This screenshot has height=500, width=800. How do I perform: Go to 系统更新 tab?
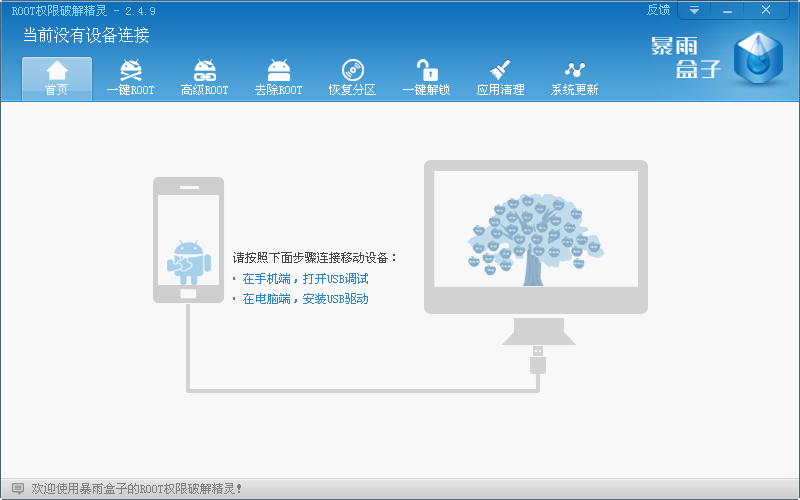pyautogui.click(x=574, y=79)
